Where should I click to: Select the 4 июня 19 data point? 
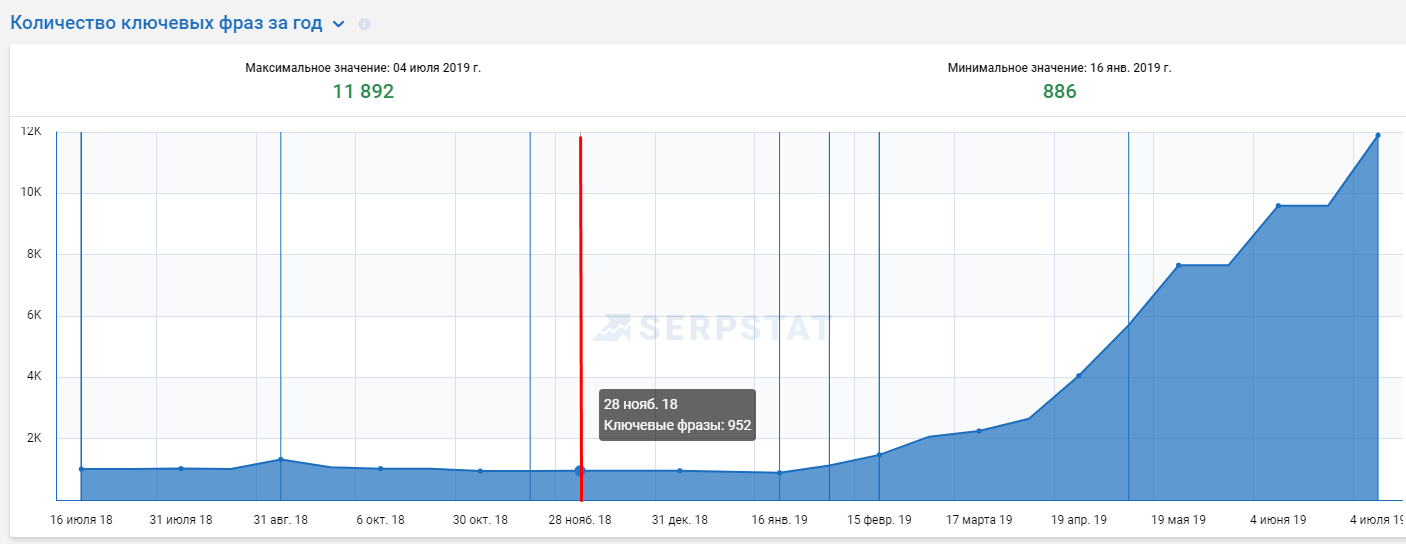point(1278,206)
